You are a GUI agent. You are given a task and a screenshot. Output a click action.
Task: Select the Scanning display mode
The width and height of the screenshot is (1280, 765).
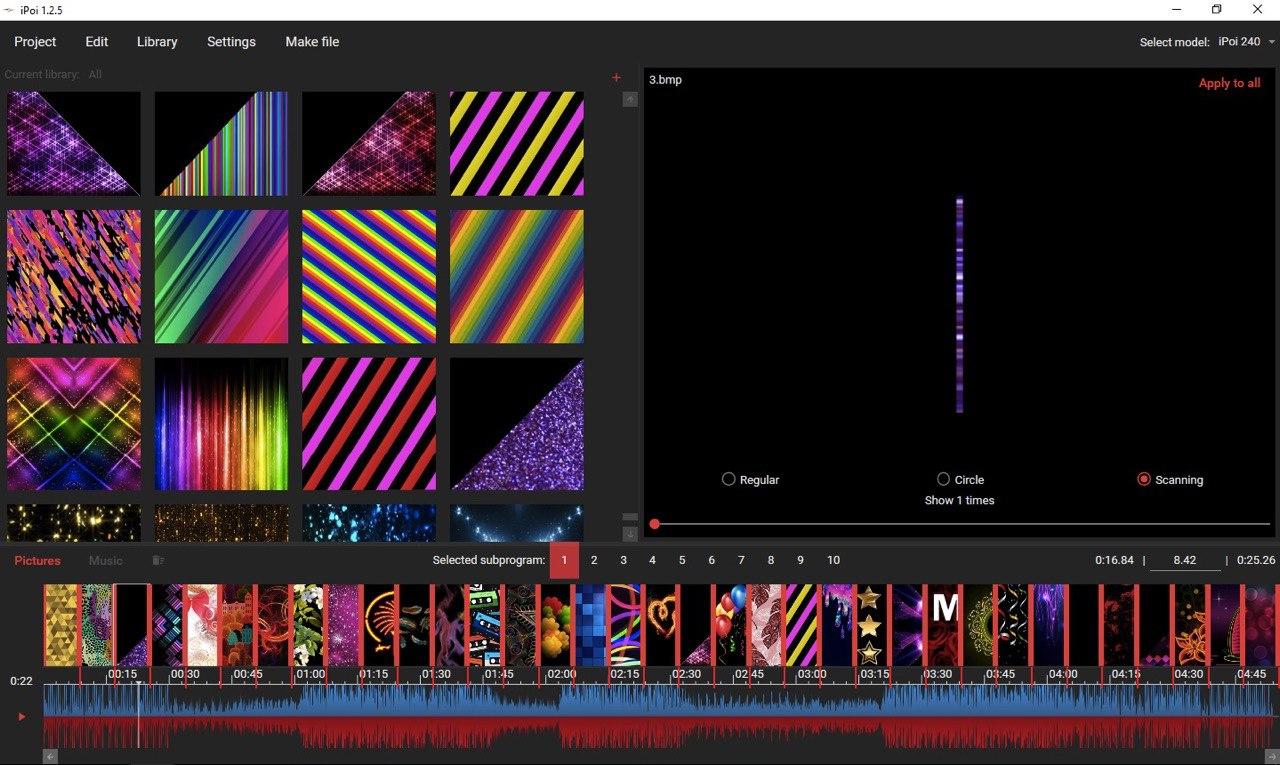tap(1170, 480)
